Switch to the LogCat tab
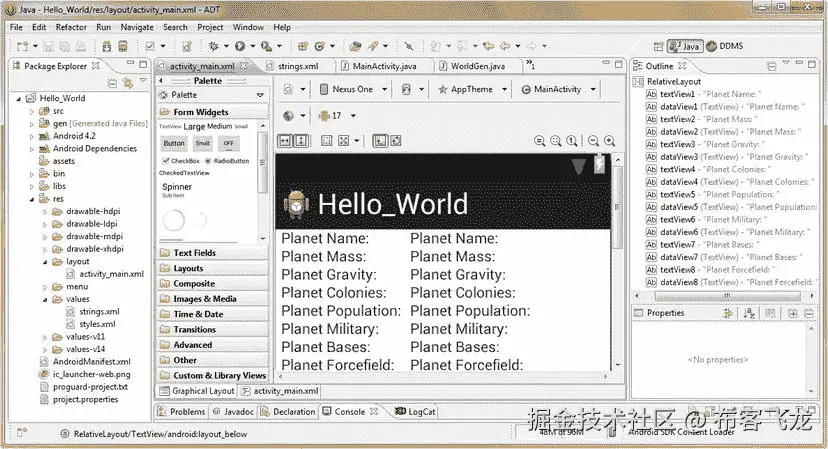 pyautogui.click(x=416, y=411)
